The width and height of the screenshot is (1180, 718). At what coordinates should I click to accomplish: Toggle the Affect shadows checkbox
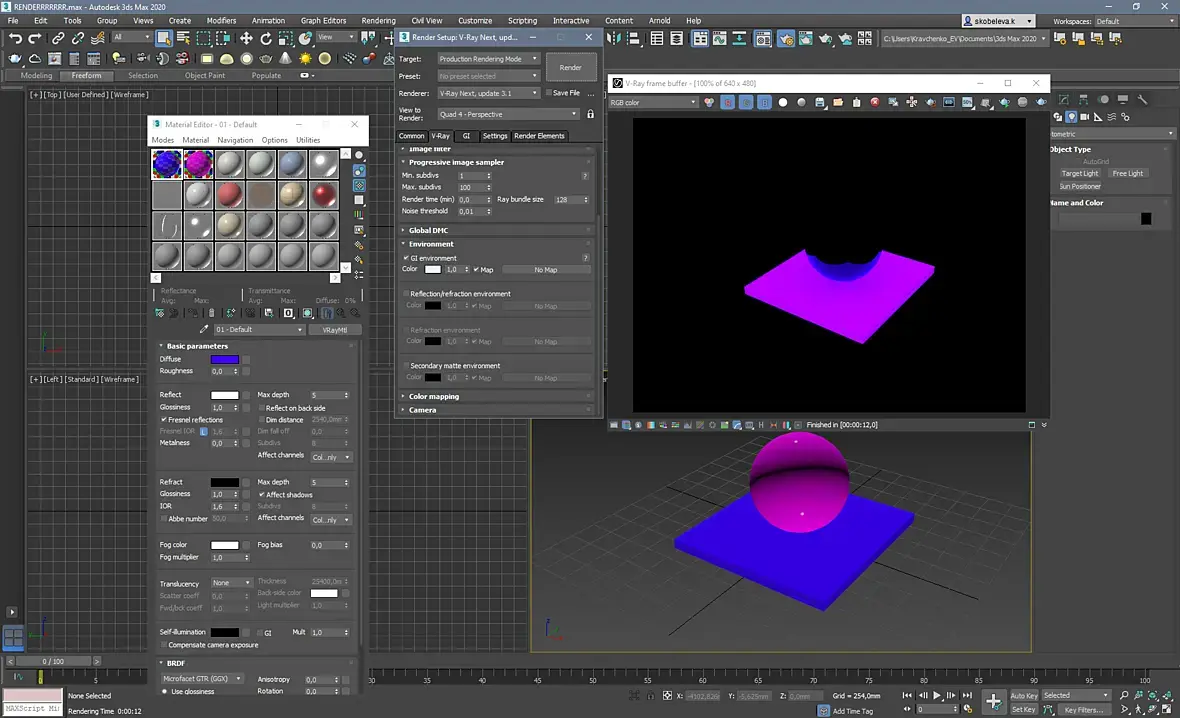coord(262,495)
